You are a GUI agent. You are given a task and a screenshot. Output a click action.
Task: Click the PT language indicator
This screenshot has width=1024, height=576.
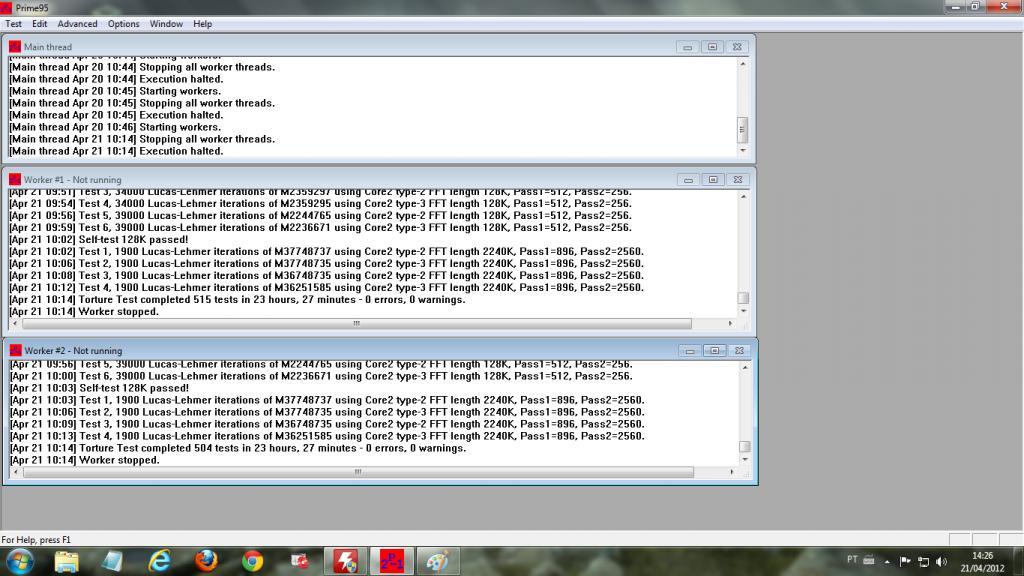pyautogui.click(x=852, y=560)
